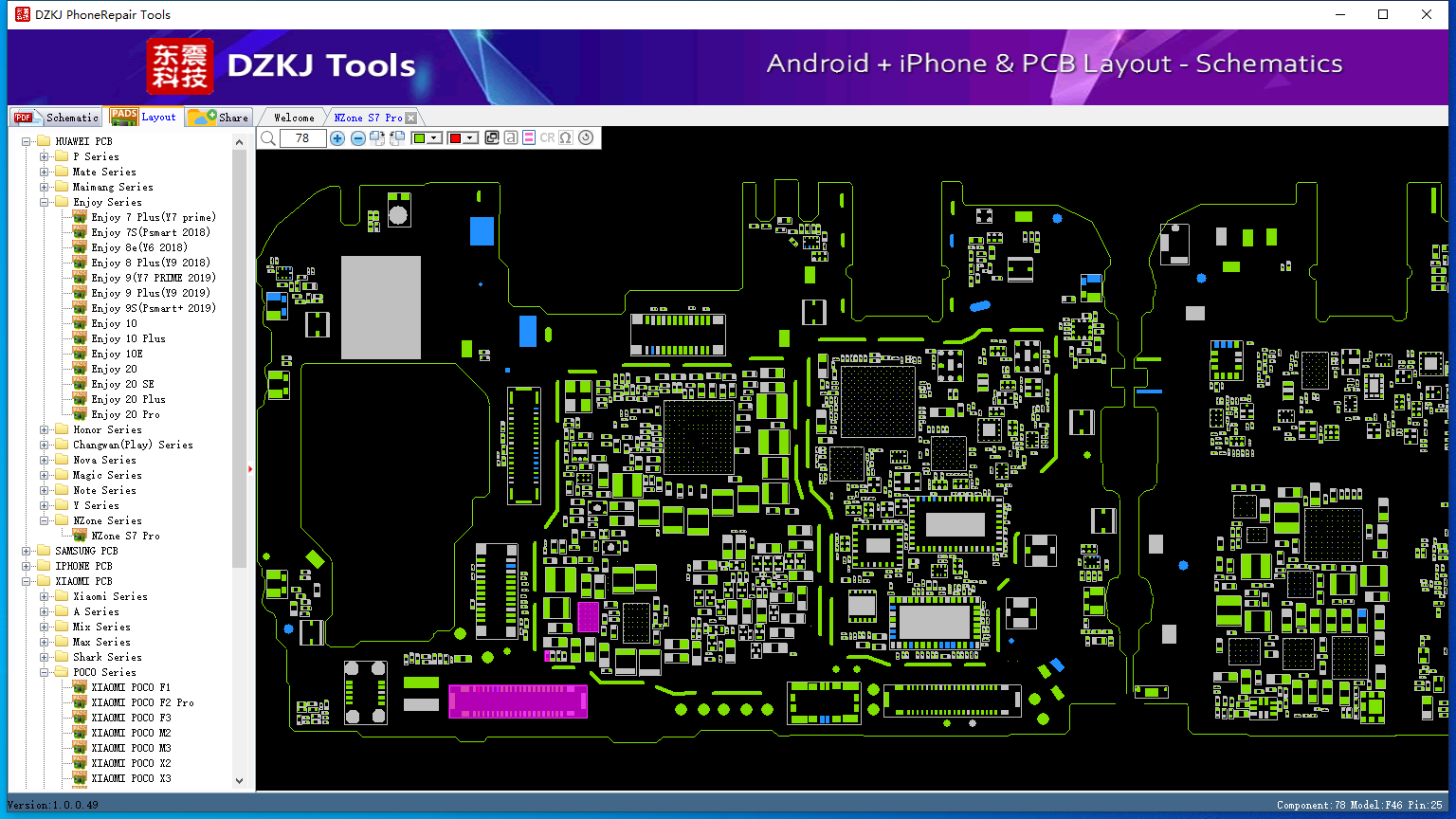Click the red color swatch
Screen dimensions: 1456x819
point(455,138)
